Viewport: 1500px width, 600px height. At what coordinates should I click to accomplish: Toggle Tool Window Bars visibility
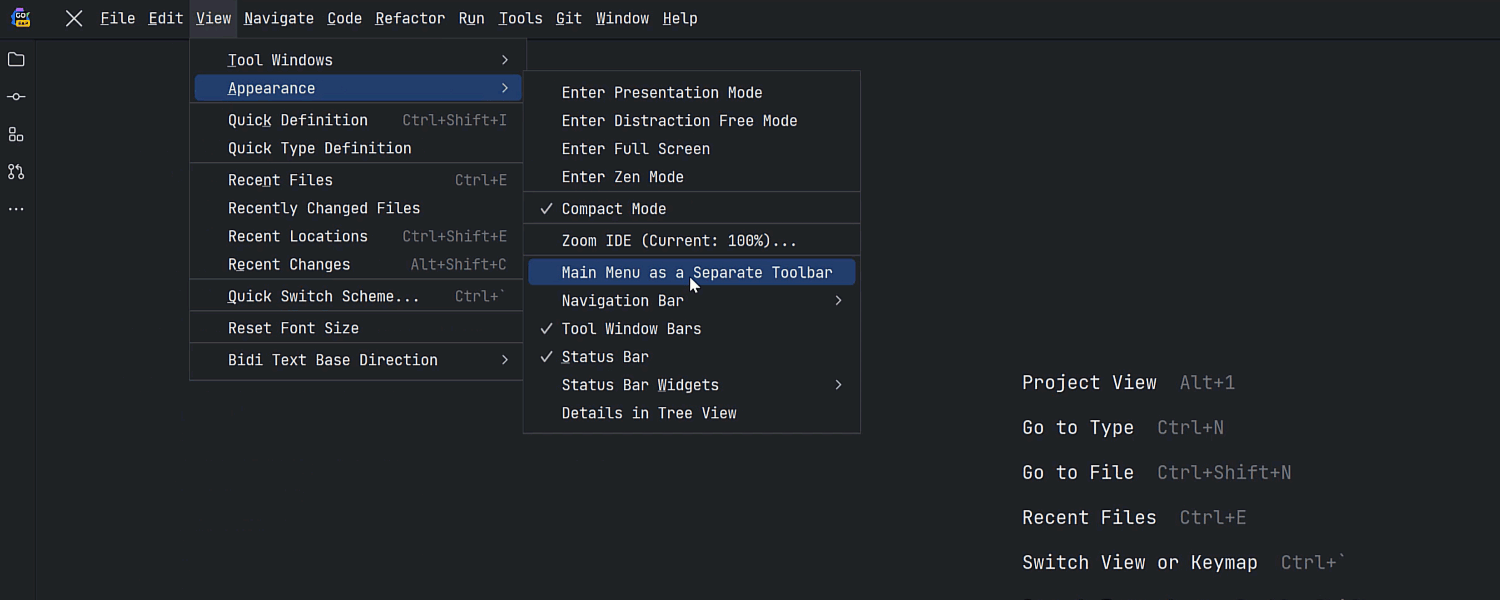click(631, 329)
